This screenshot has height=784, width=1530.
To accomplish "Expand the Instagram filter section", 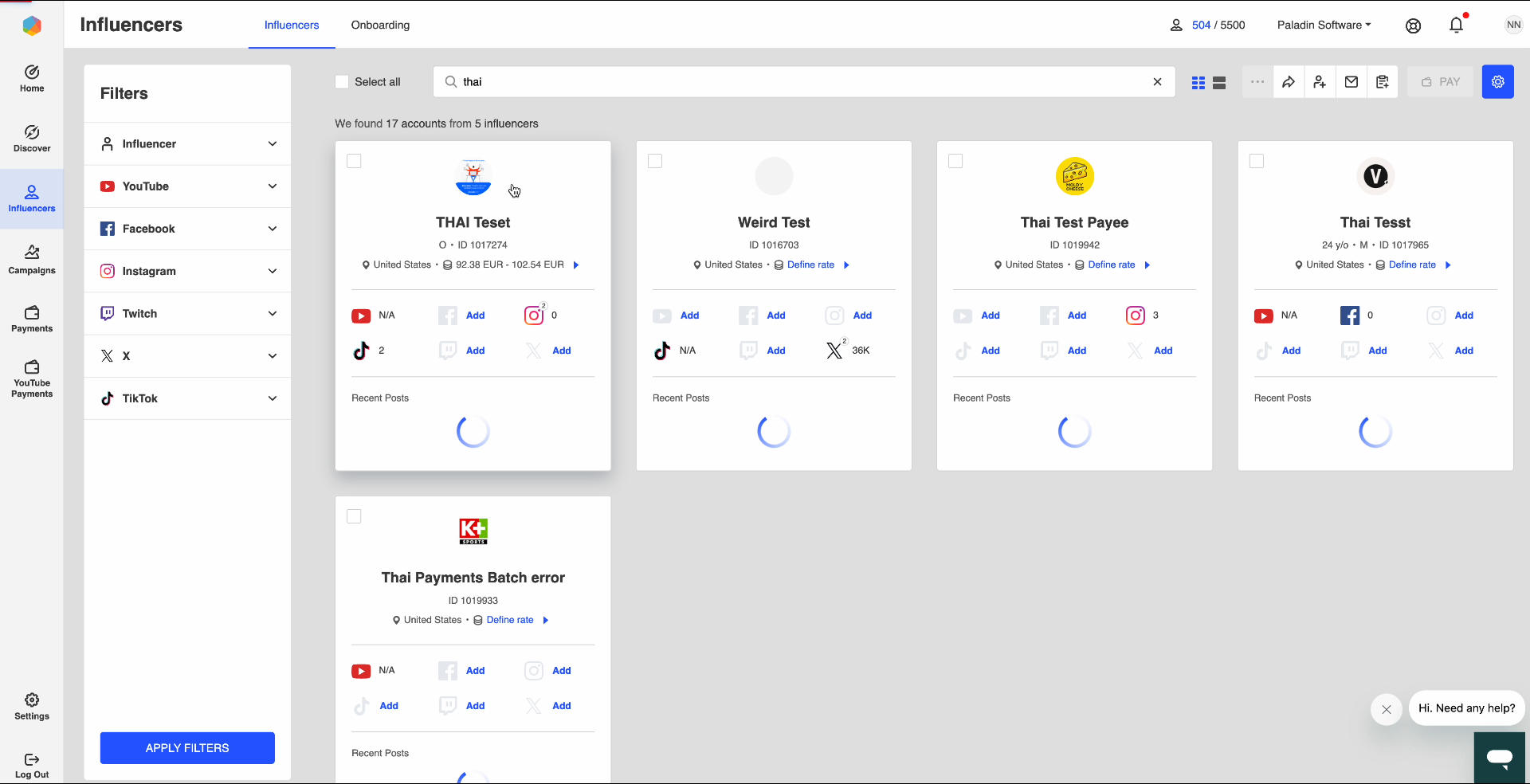I will 187,271.
